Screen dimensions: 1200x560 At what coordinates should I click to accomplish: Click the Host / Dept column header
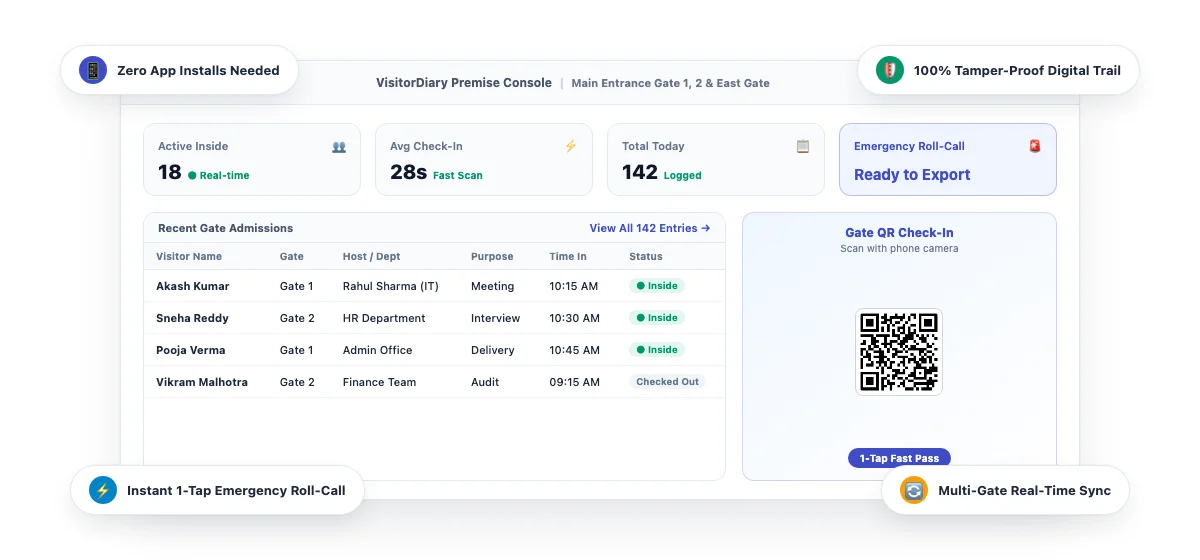(372, 257)
